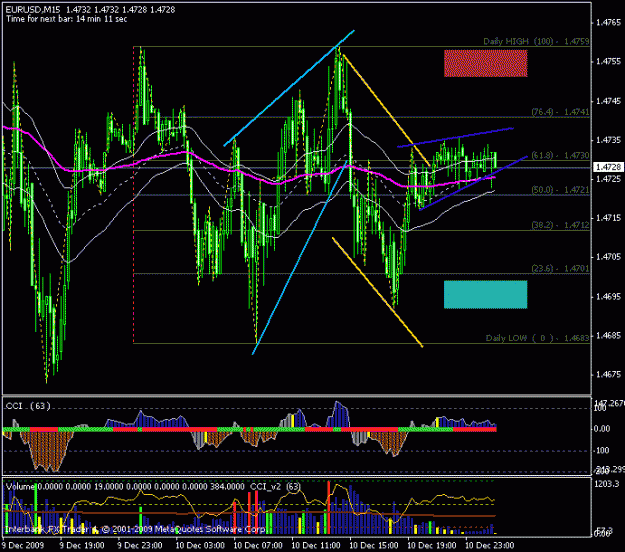Click the 10 Dec 23:00 time label
Viewport: 625px width, 552px height.
pos(490,545)
